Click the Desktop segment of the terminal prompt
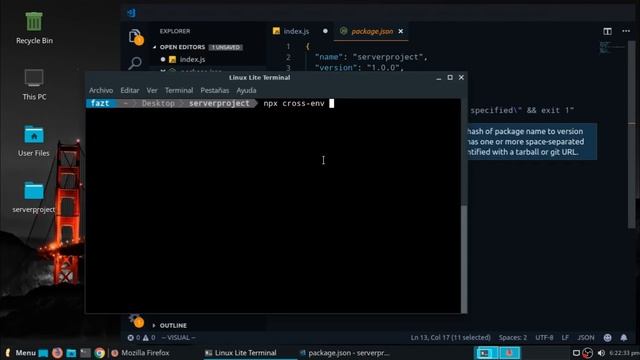Viewport: 640px width, 360px height. (x=158, y=103)
